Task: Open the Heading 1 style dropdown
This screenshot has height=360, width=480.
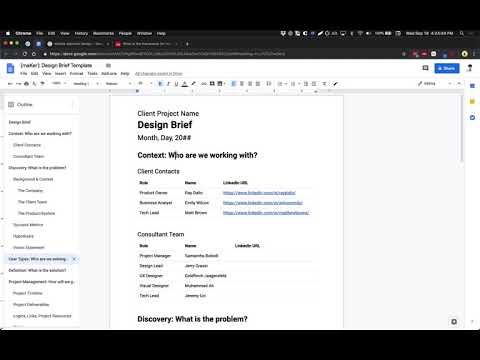Action: 86,84
